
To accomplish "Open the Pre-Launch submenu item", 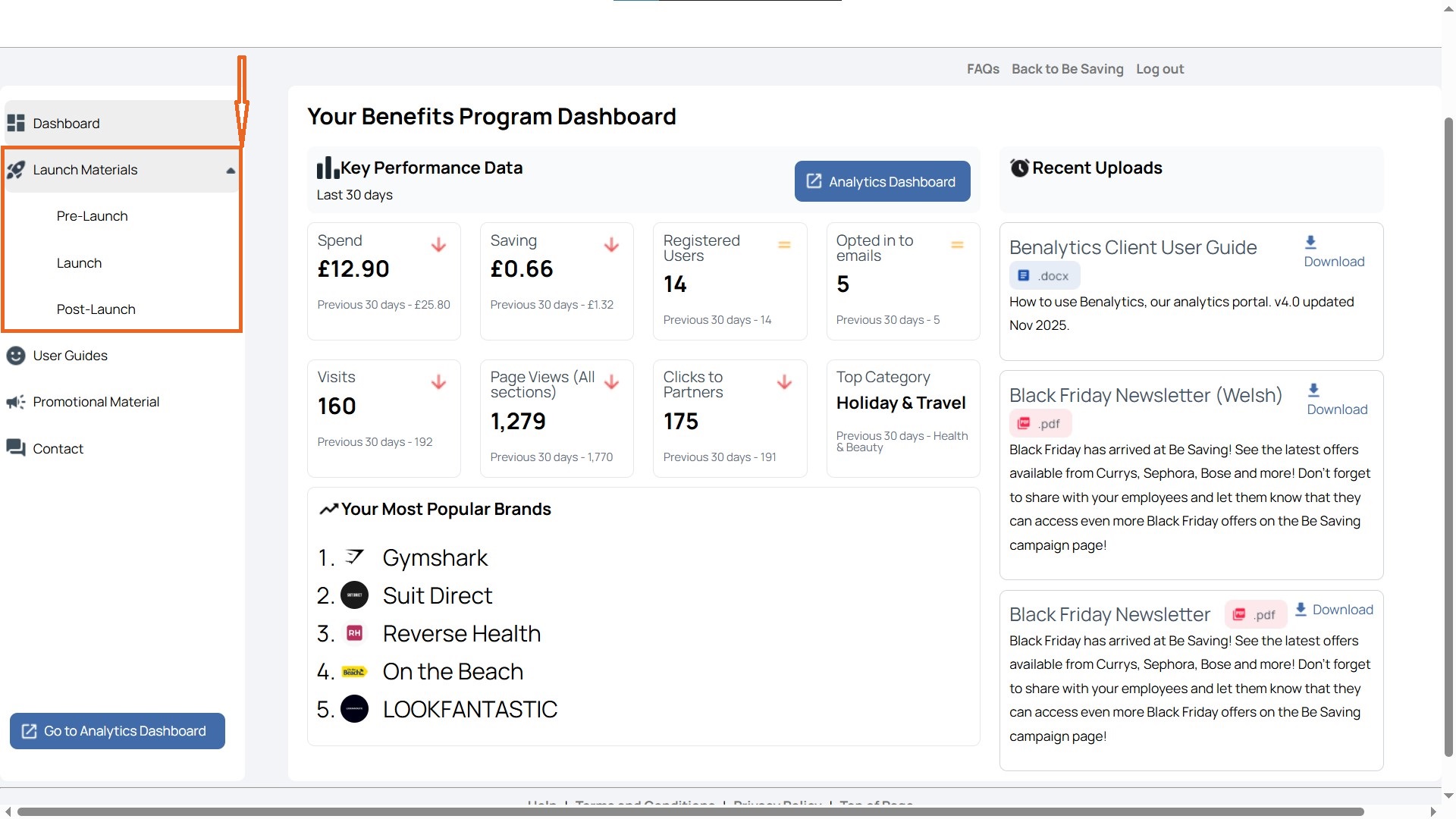I will pyautogui.click(x=93, y=216).
